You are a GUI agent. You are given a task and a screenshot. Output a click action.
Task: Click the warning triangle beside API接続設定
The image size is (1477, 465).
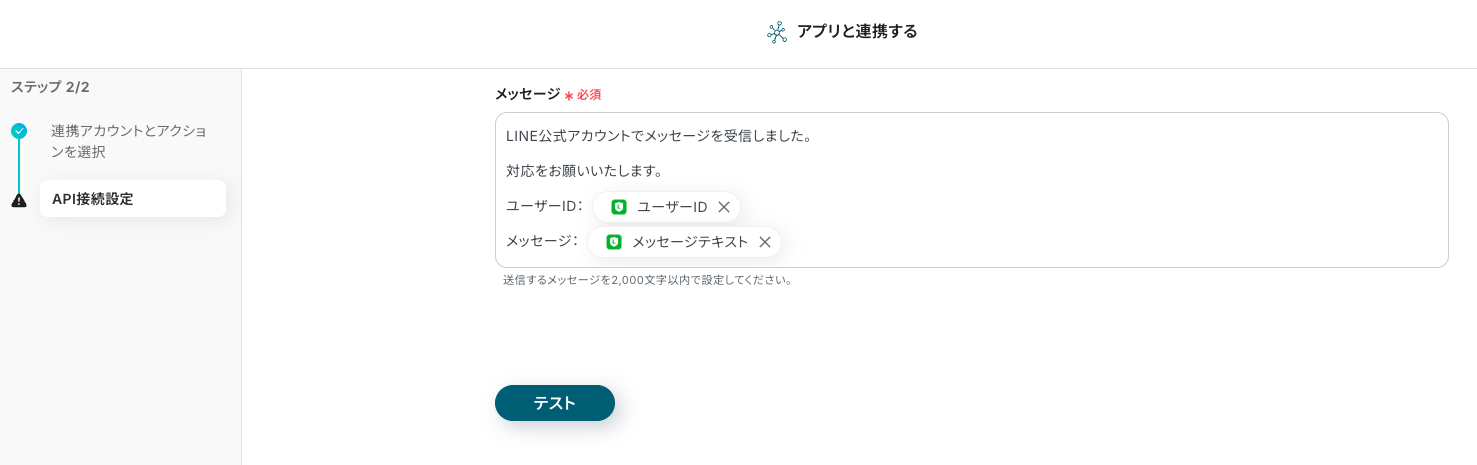(x=19, y=200)
